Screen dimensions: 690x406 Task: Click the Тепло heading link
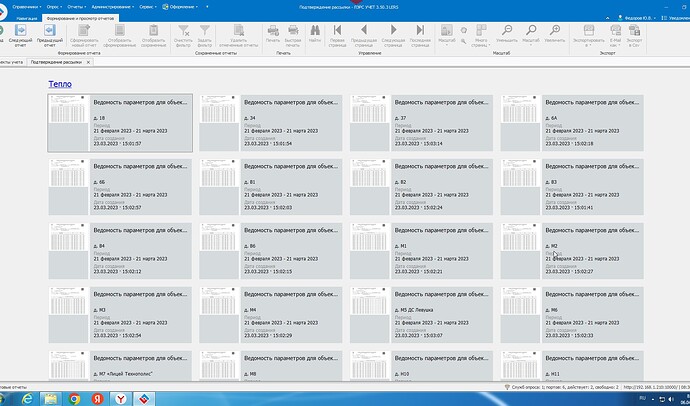[60, 84]
